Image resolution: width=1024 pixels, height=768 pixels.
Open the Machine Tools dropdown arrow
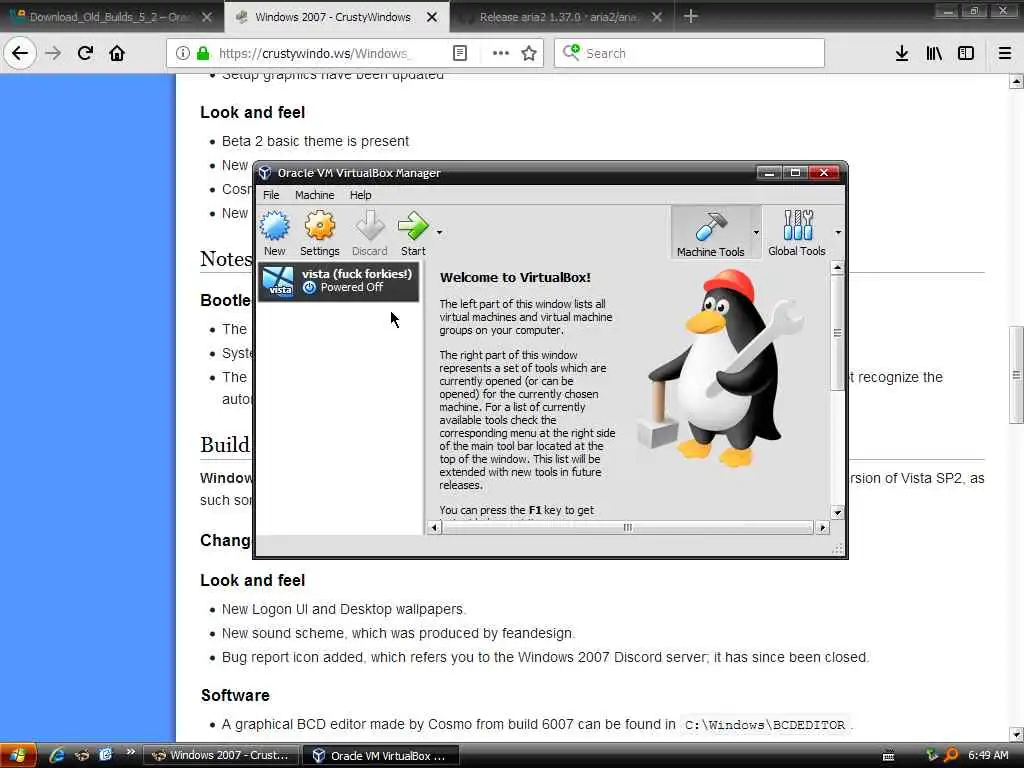pos(756,232)
